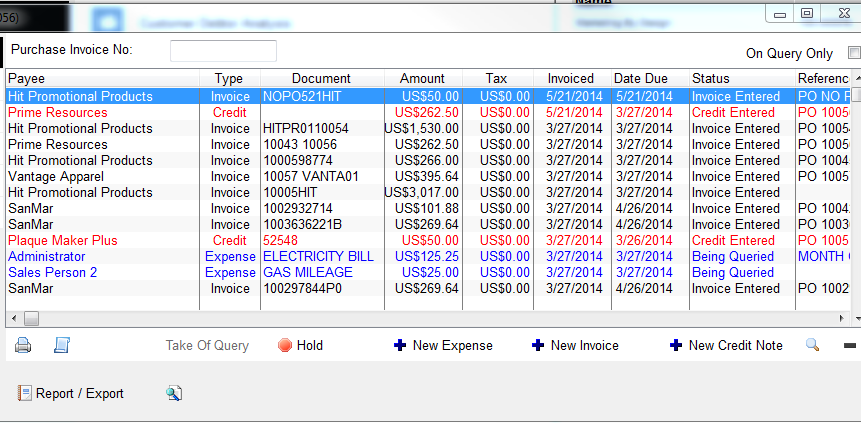
Task: Sort by the Type column header
Action: point(230,79)
